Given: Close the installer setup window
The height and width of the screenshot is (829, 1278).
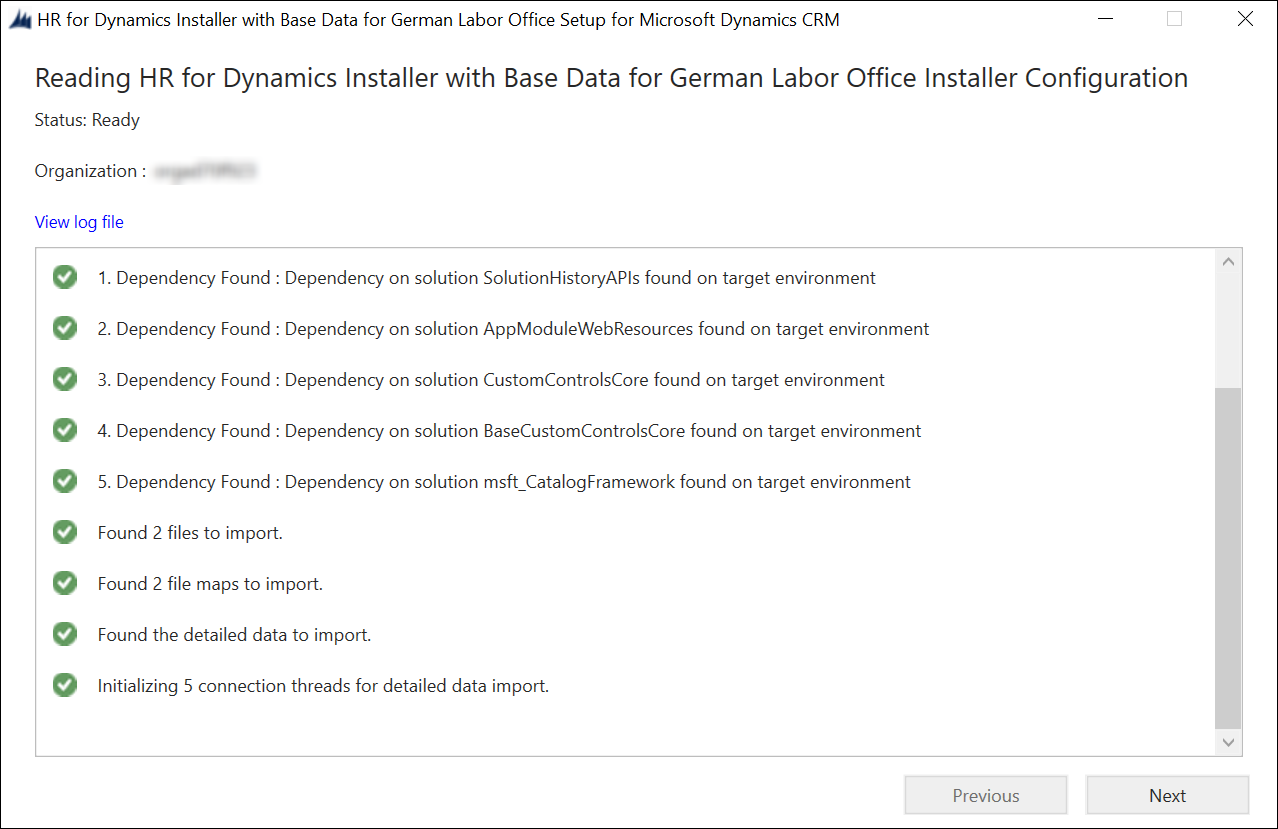Looking at the screenshot, I should (x=1245, y=19).
